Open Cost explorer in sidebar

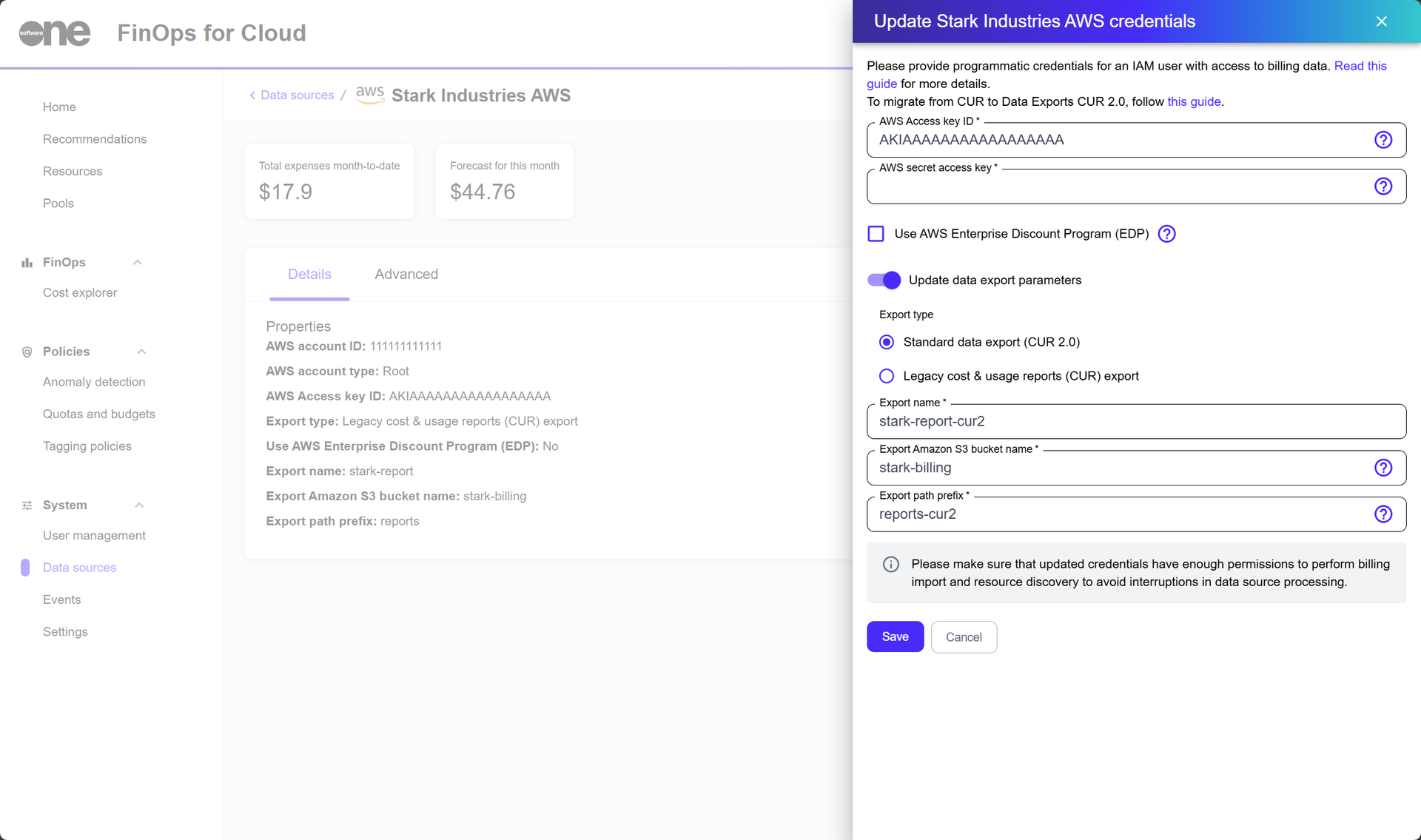click(80, 293)
